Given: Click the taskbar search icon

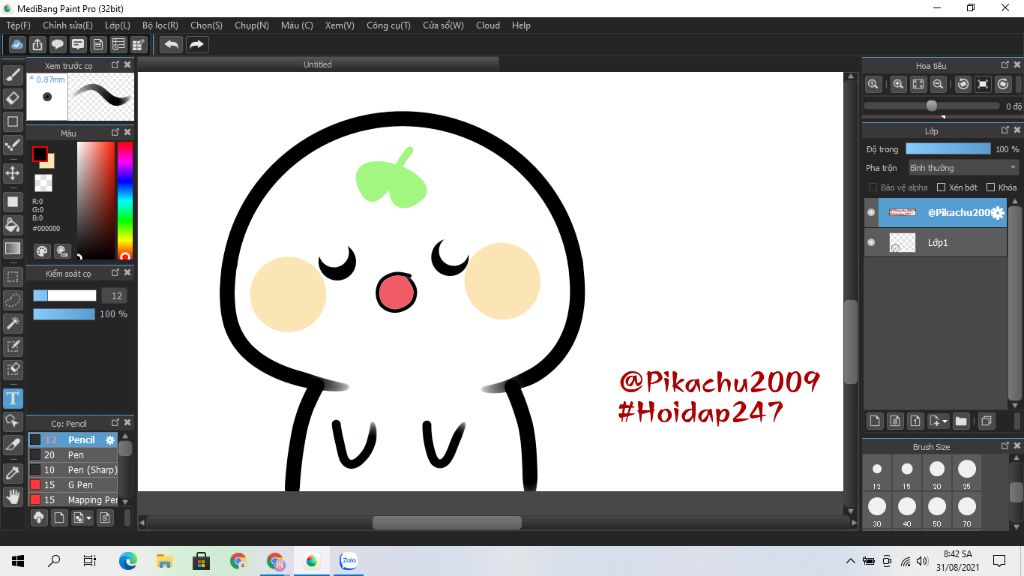Looking at the screenshot, I should coord(54,561).
